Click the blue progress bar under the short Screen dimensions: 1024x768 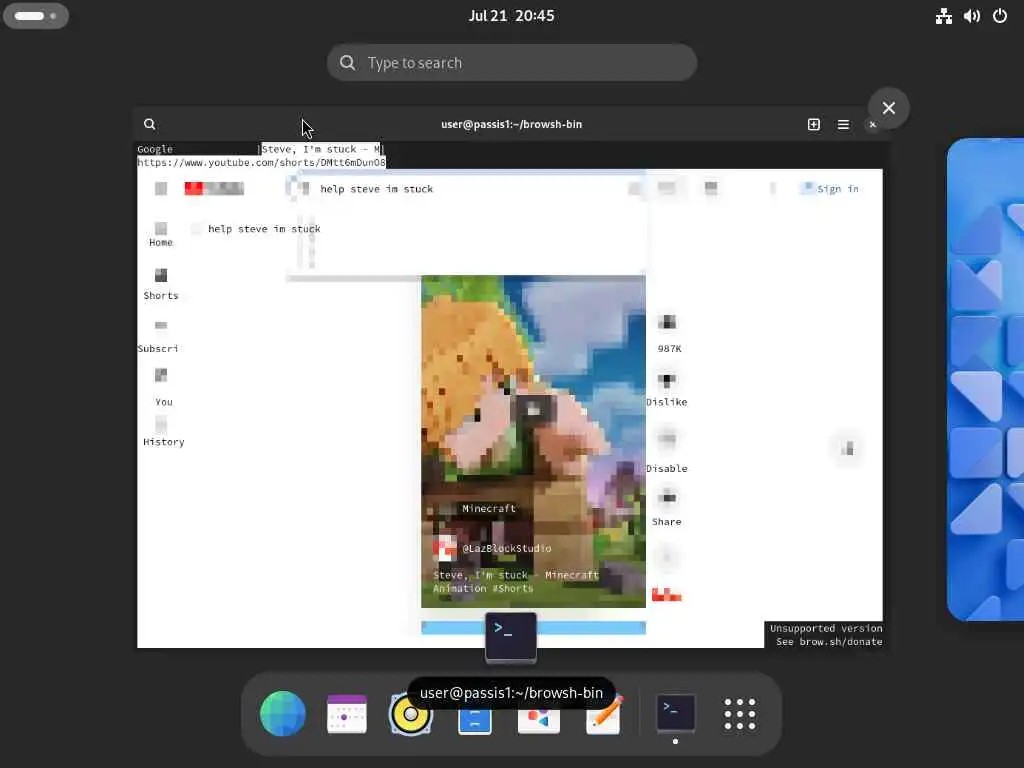533,628
